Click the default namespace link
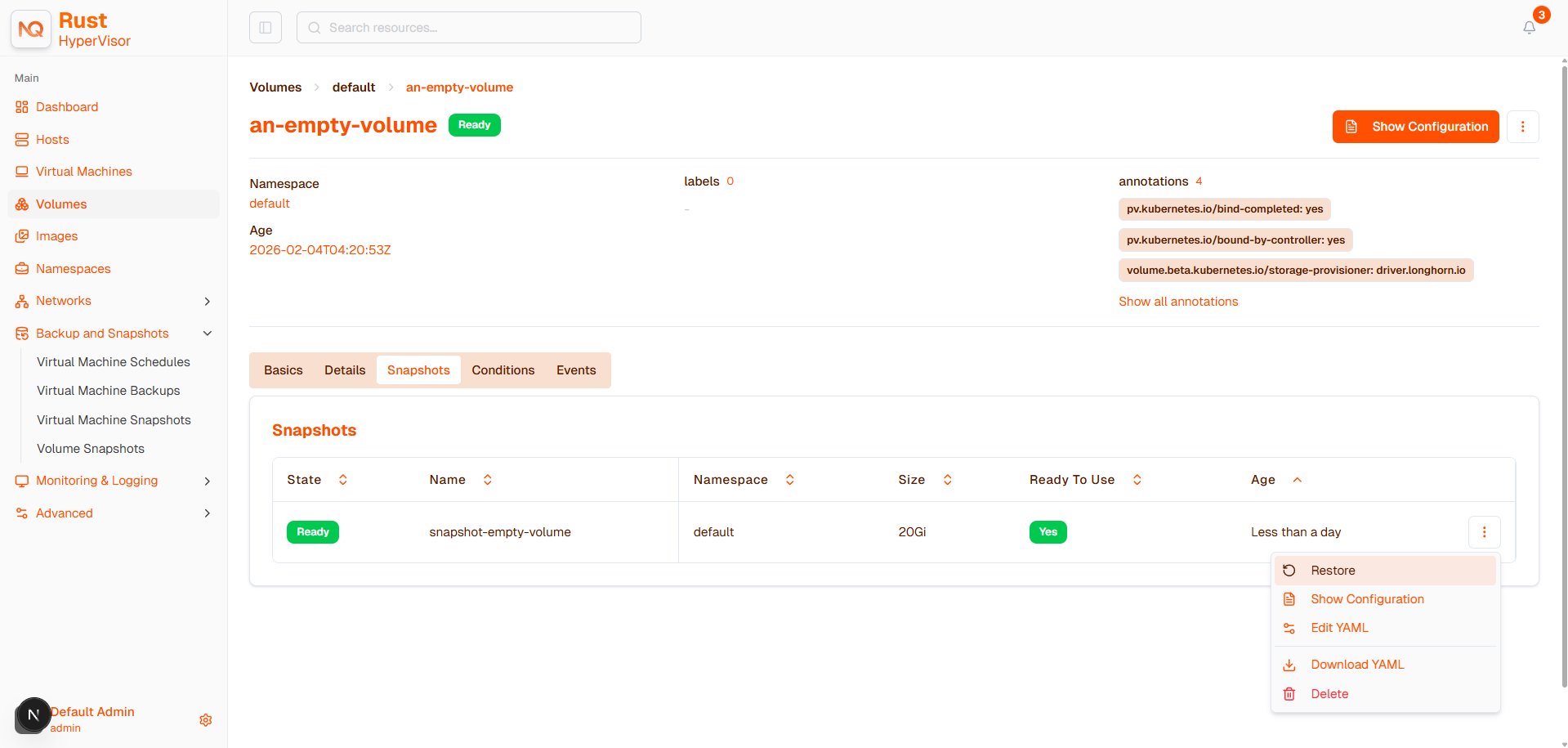 point(270,204)
